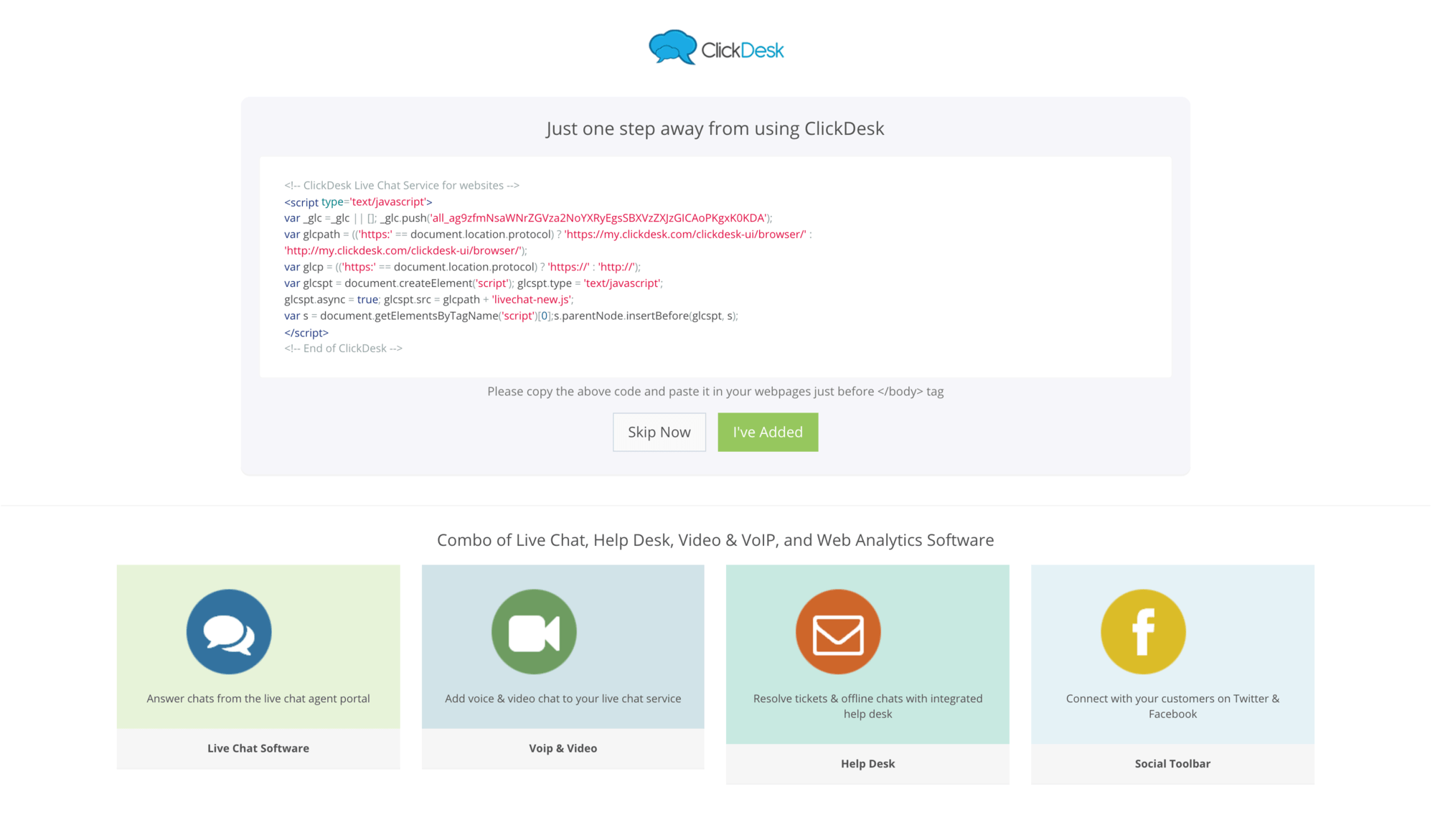This screenshot has width=1435, height=840.
Task: Click 'Resolve tickets & offline chats' description
Action: coord(867,706)
